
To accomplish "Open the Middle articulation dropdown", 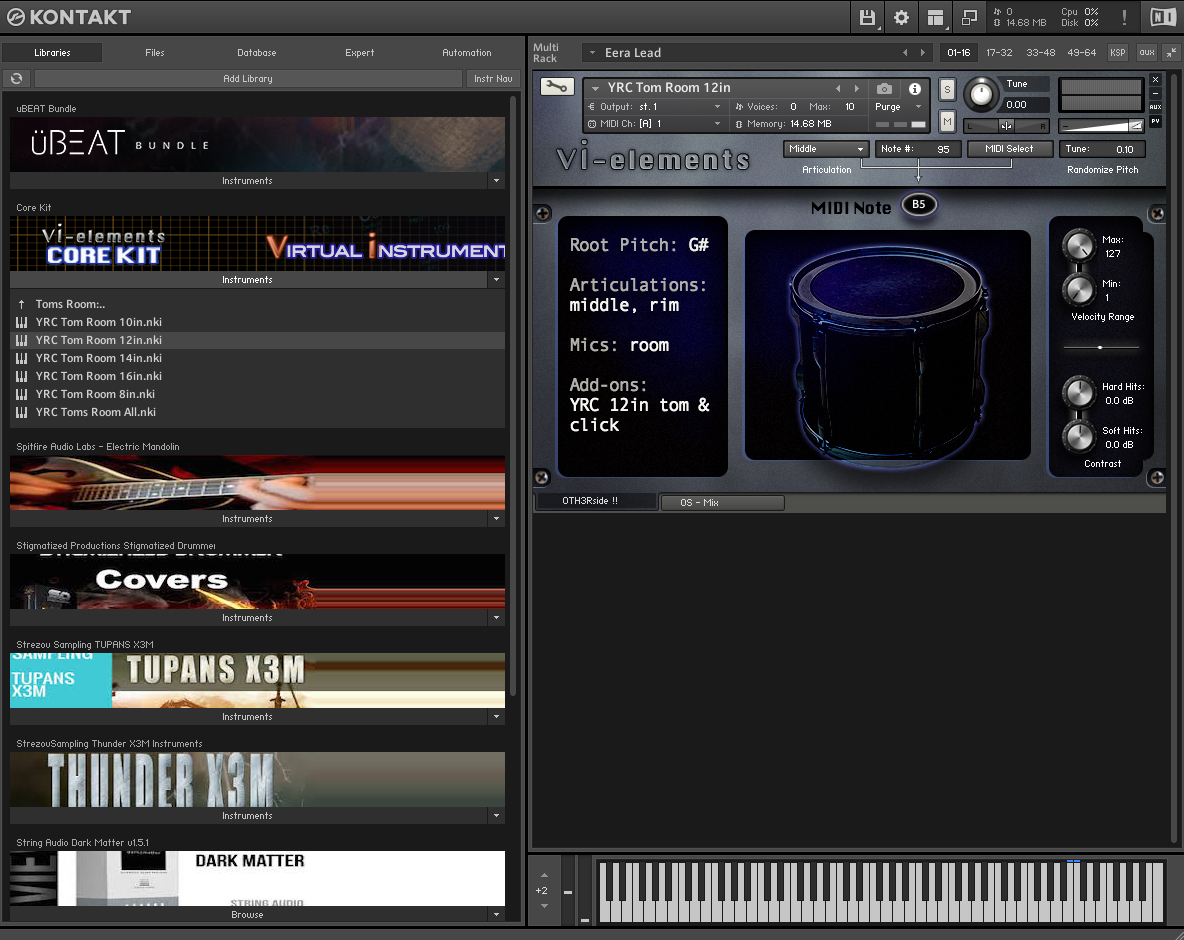I will coord(826,149).
